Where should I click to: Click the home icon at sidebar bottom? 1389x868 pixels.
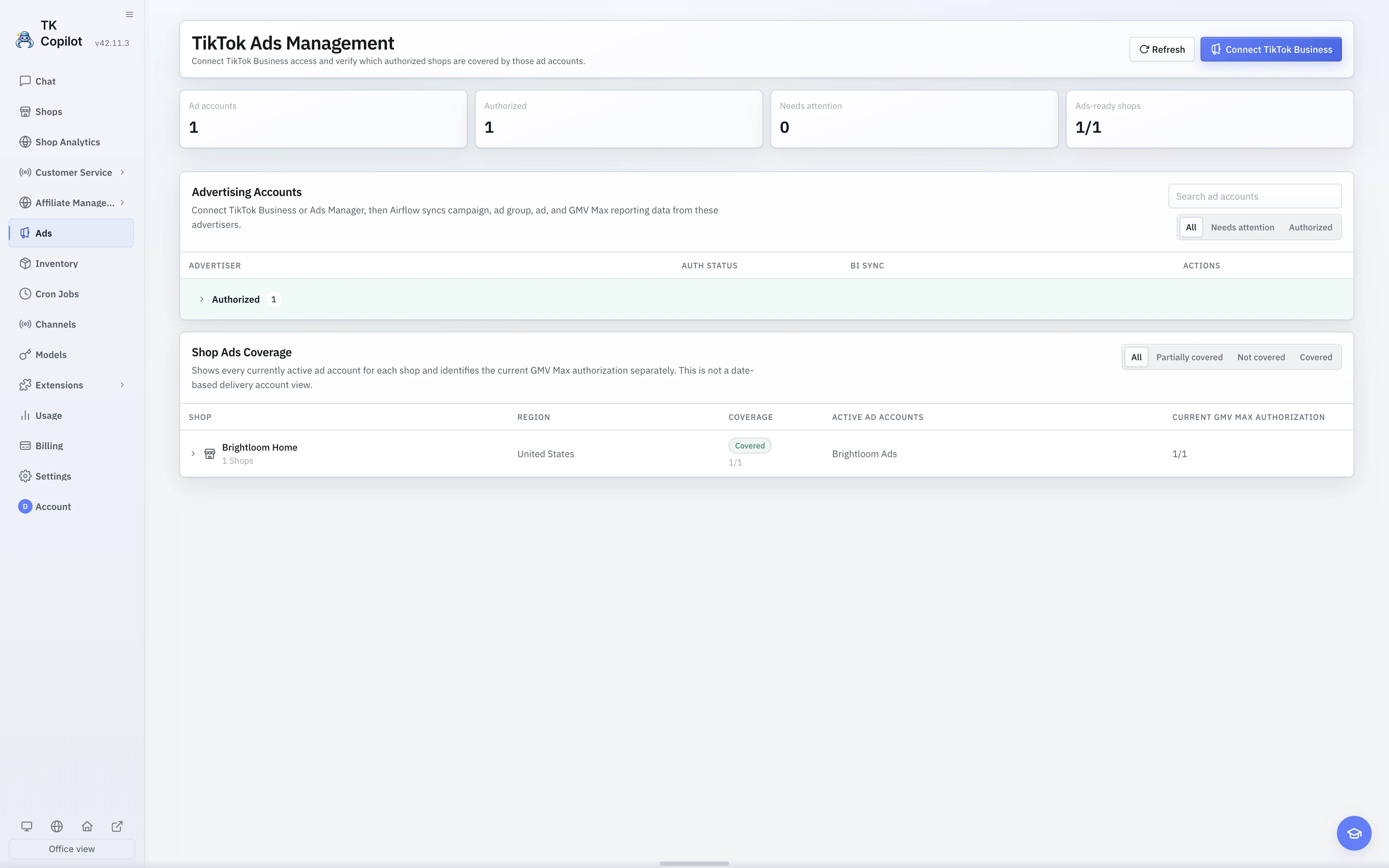coord(87,826)
